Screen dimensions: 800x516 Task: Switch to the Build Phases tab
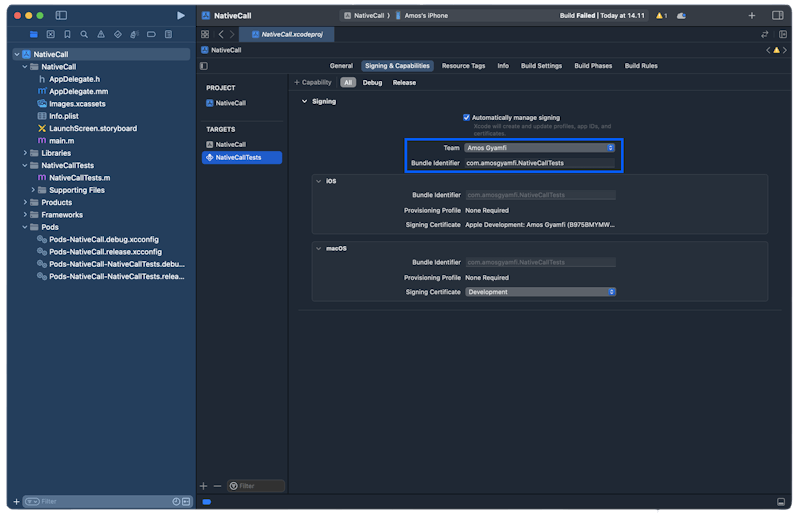[x=593, y=66]
